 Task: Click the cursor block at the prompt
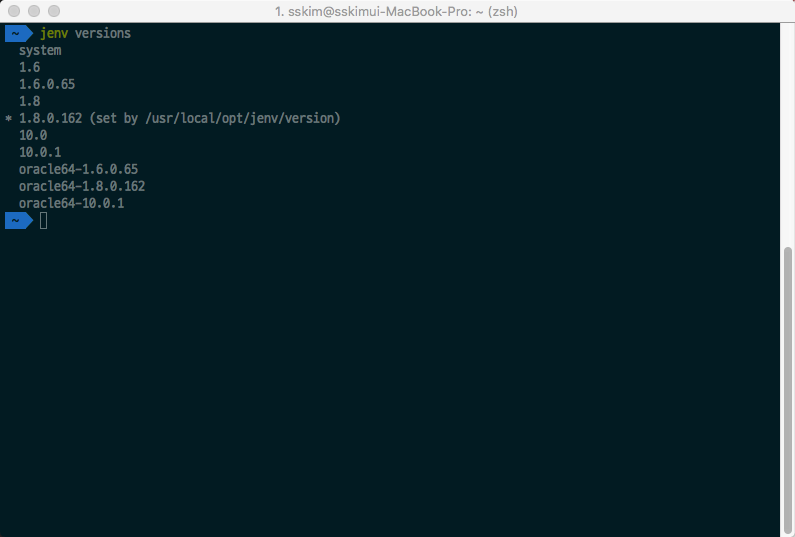pos(43,220)
